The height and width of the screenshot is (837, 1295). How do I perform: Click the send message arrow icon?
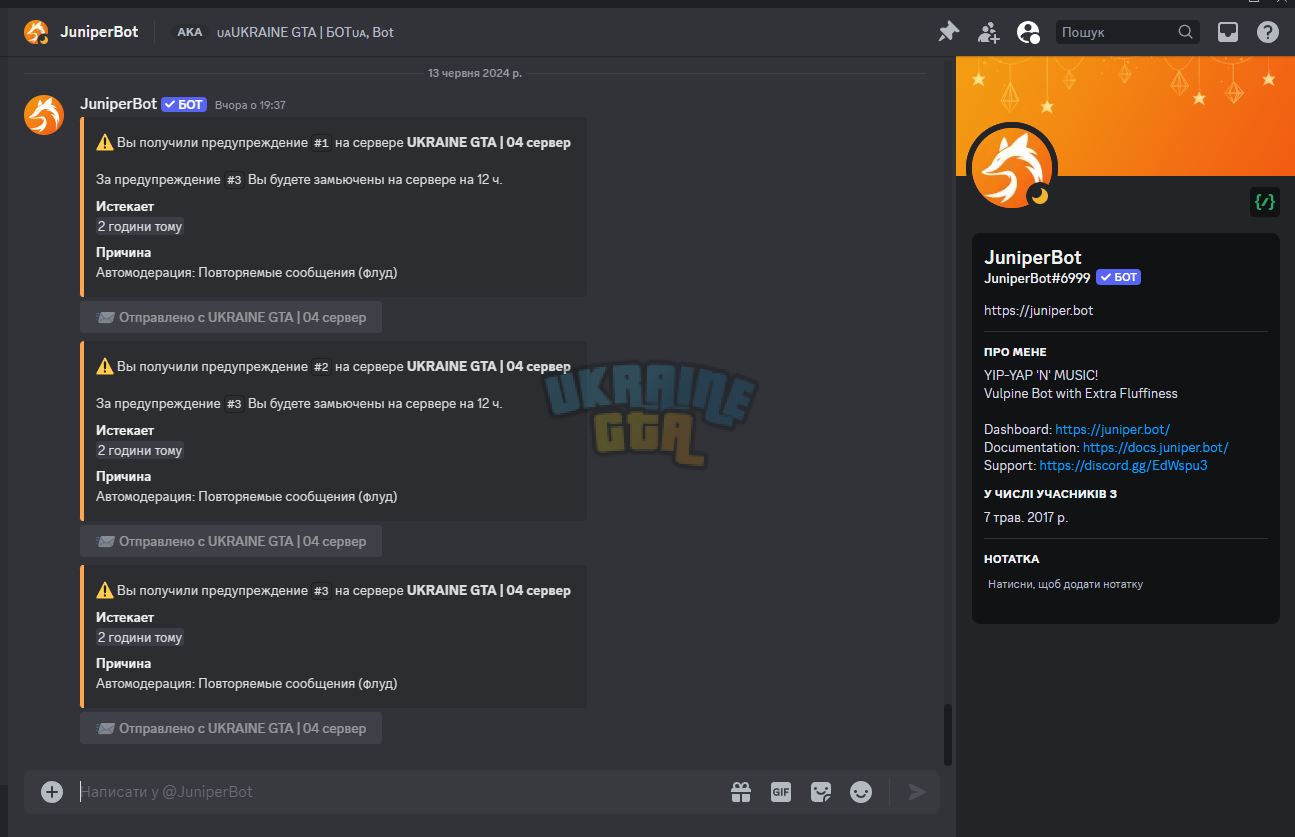(917, 792)
